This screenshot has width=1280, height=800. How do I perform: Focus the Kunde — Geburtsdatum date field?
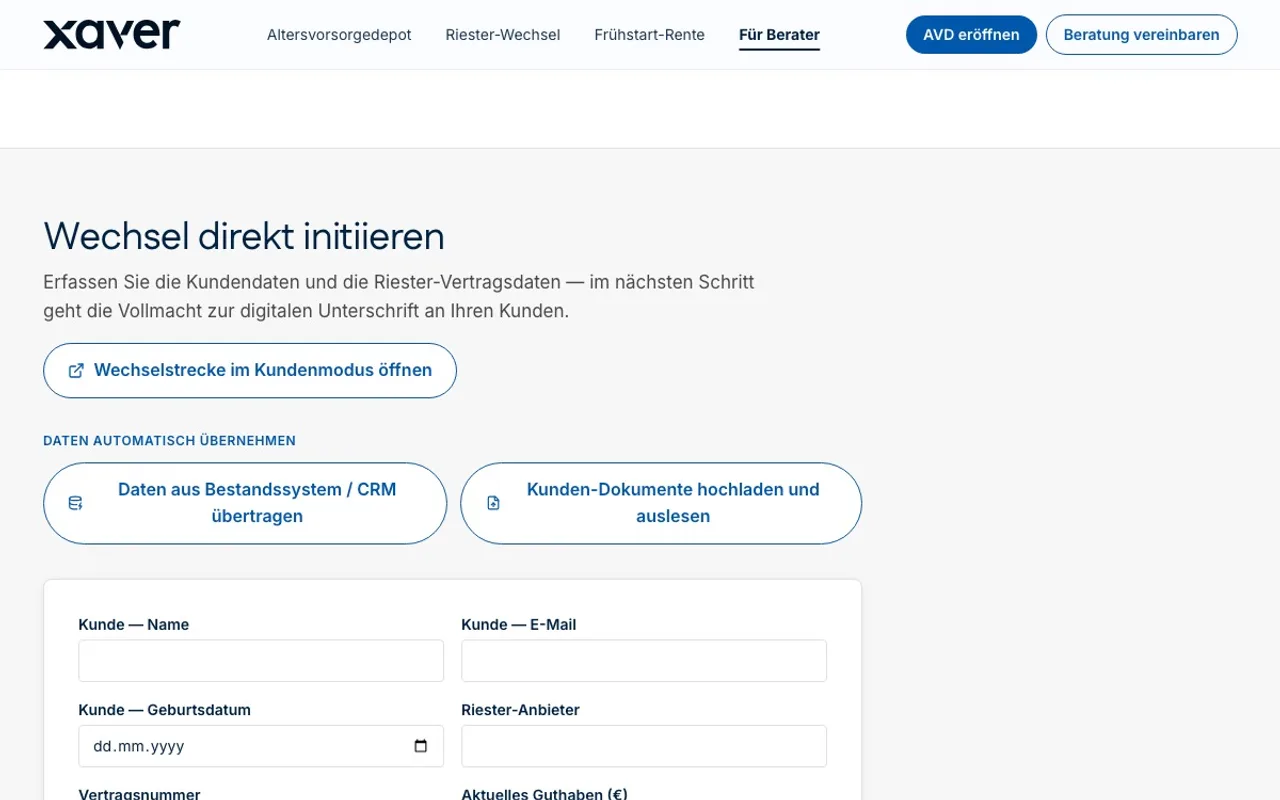[261, 746]
